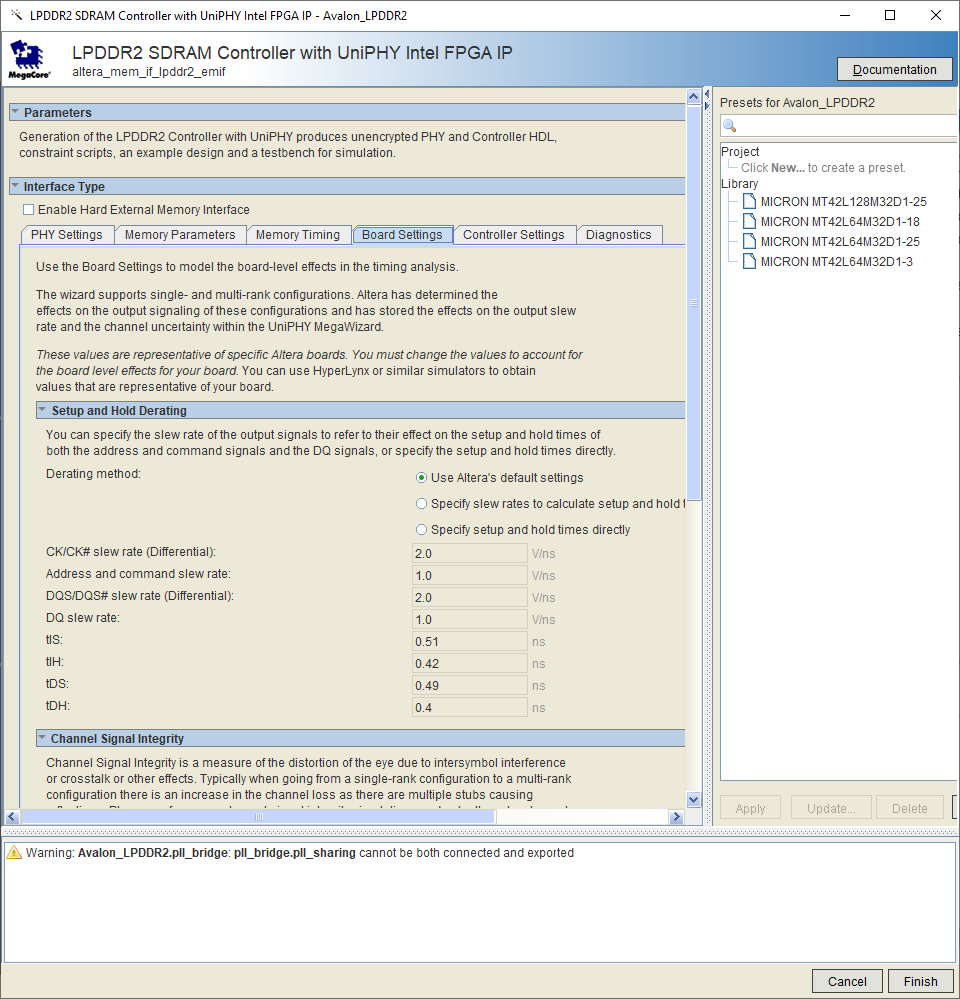The height and width of the screenshot is (999, 960).
Task: Select MICRON MT42L128M32D1-25 preset file icon
Action: click(750, 201)
